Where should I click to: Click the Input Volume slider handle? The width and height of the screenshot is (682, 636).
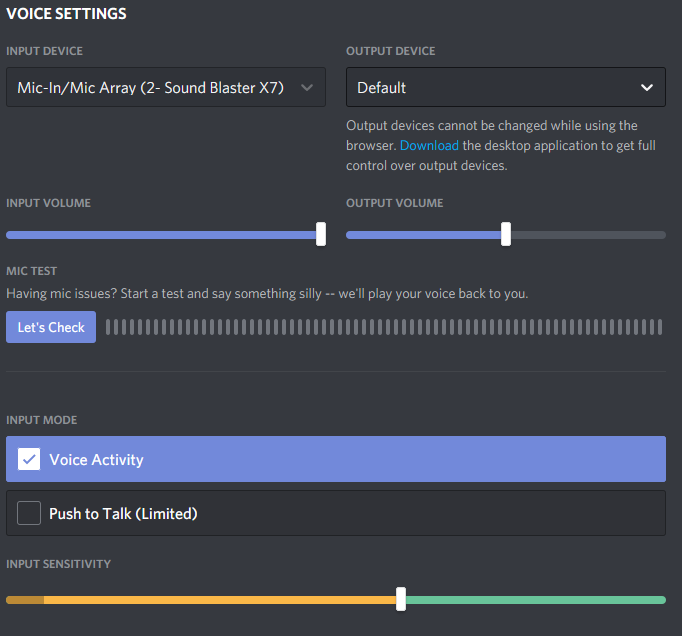coord(321,234)
